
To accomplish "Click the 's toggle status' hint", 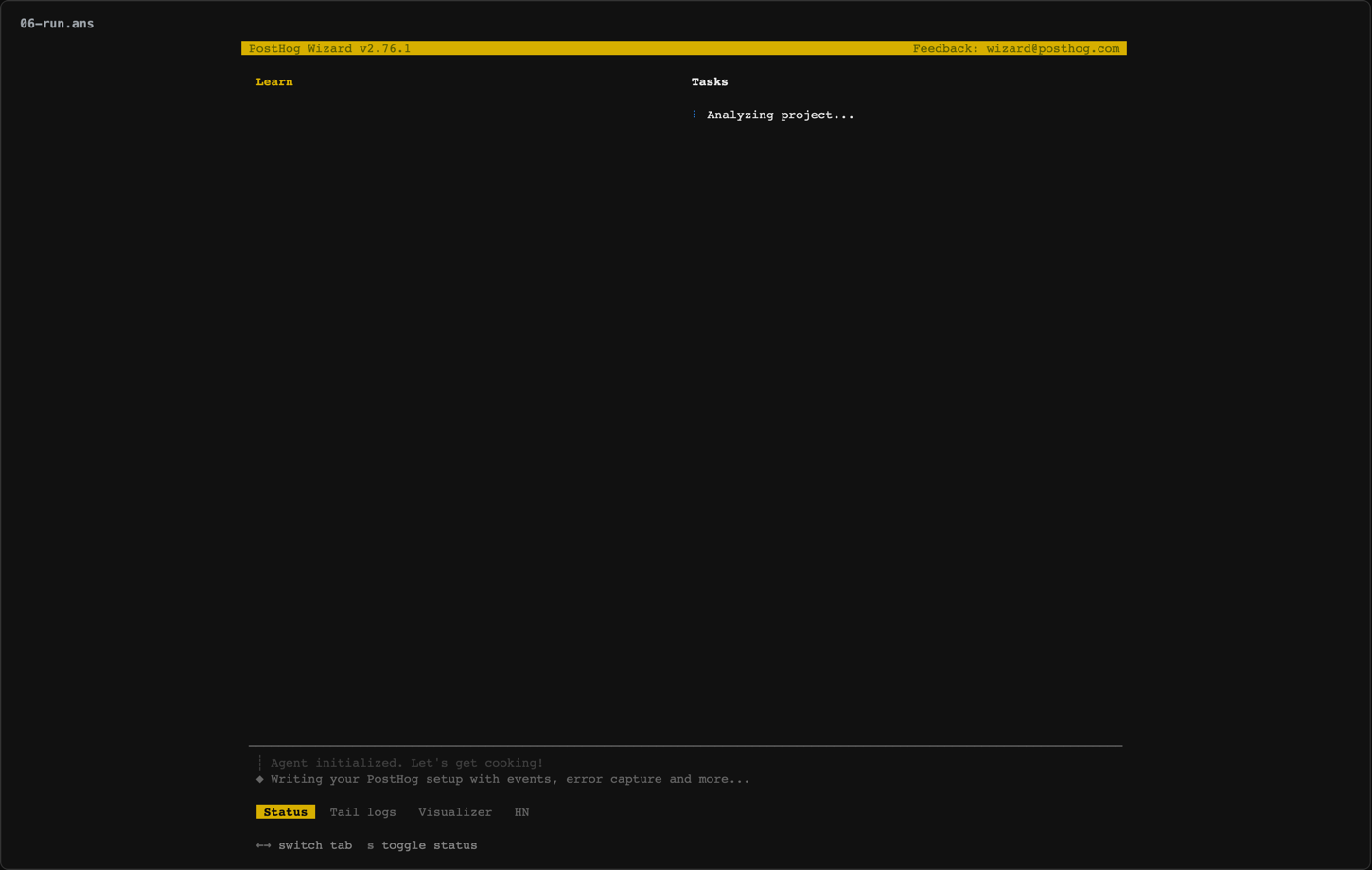I will (422, 845).
